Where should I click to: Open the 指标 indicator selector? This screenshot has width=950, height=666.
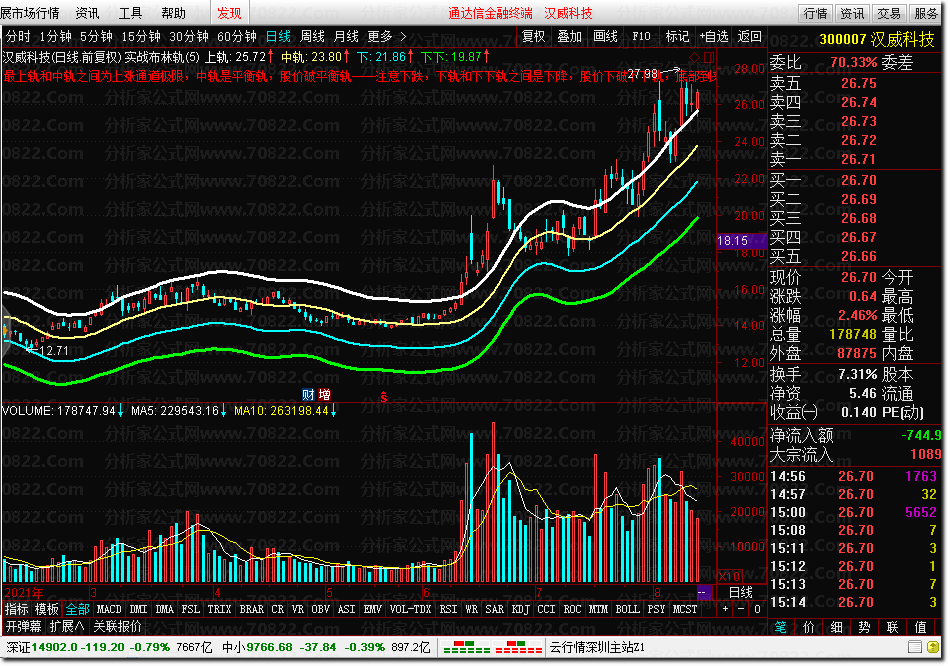17,609
